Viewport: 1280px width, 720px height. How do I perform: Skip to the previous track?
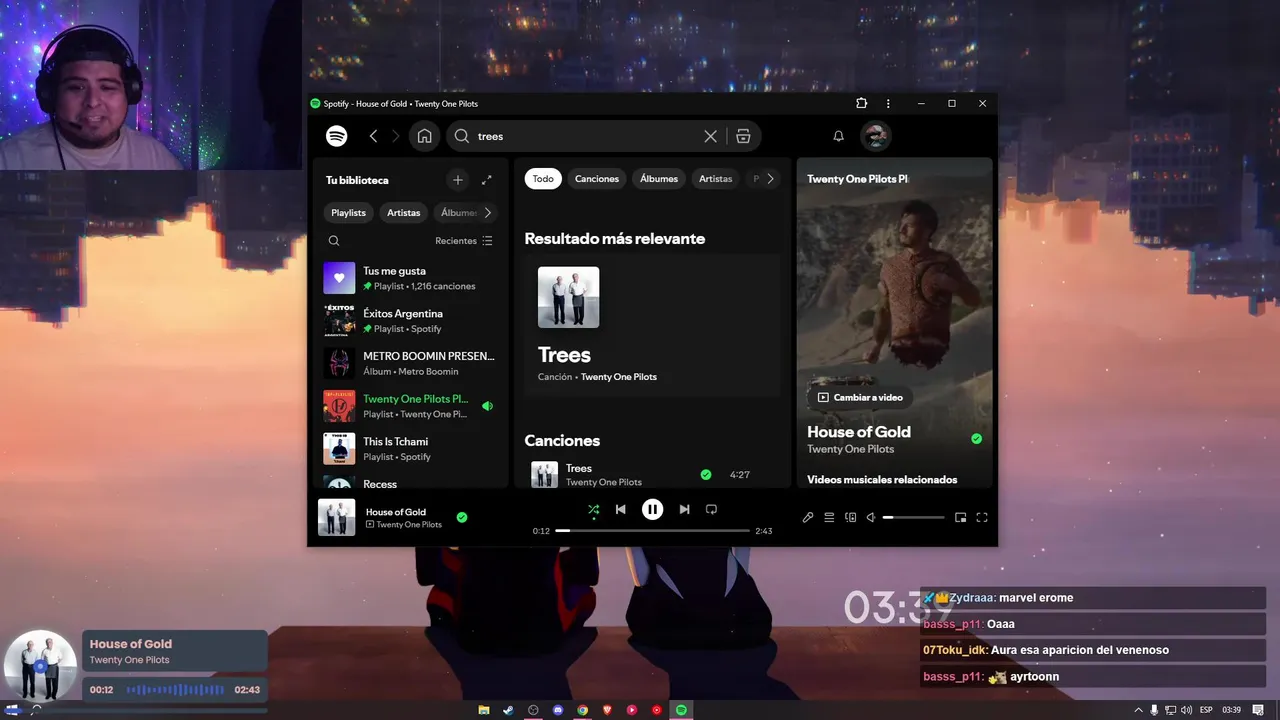coord(620,509)
